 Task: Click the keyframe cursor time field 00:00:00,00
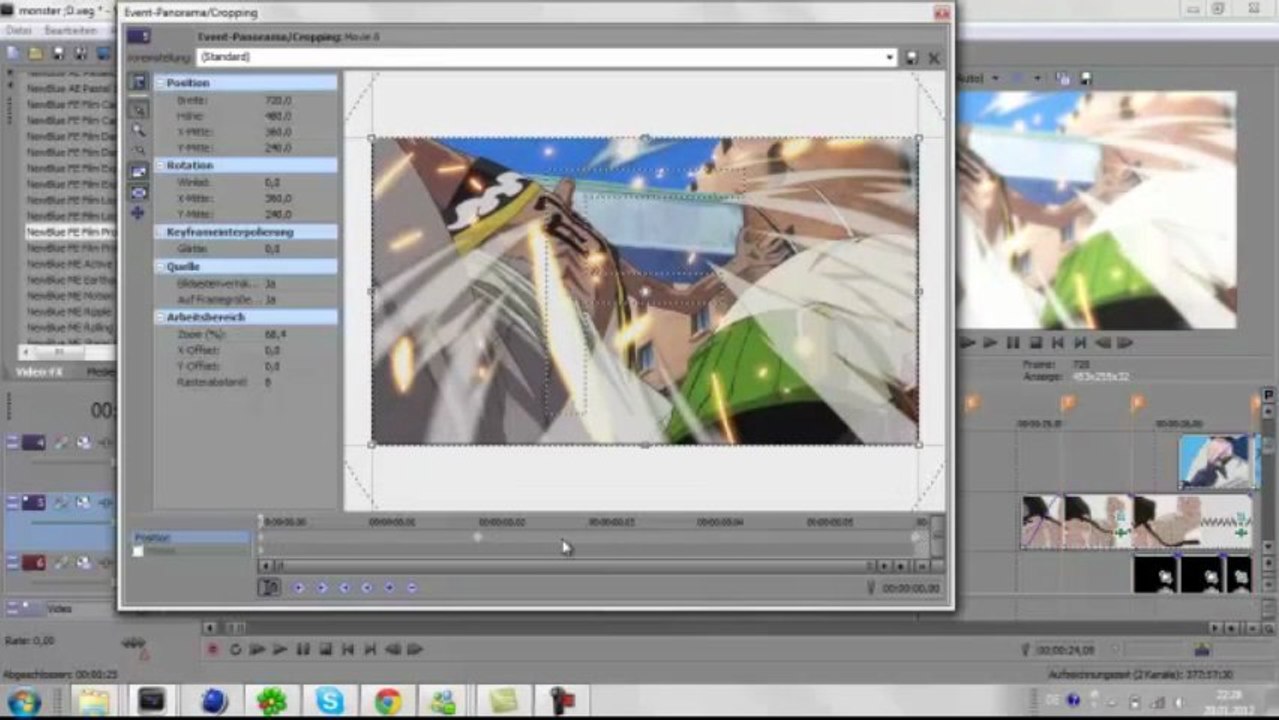point(911,589)
